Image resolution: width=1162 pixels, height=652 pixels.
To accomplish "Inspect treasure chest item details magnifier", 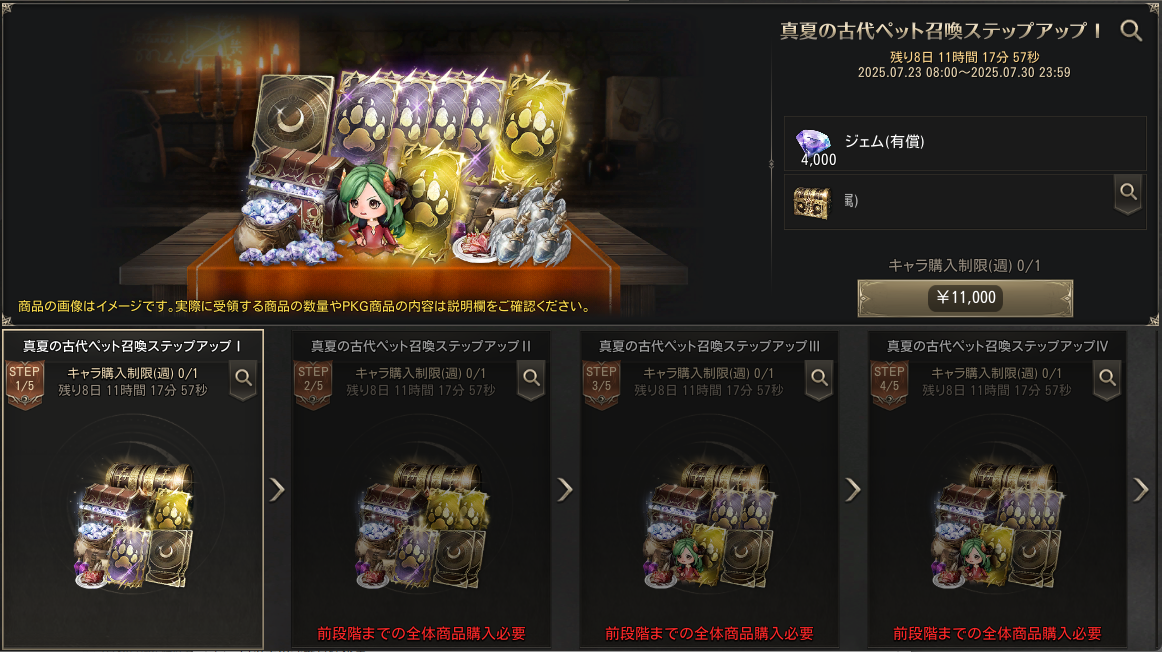I will [x=1128, y=194].
